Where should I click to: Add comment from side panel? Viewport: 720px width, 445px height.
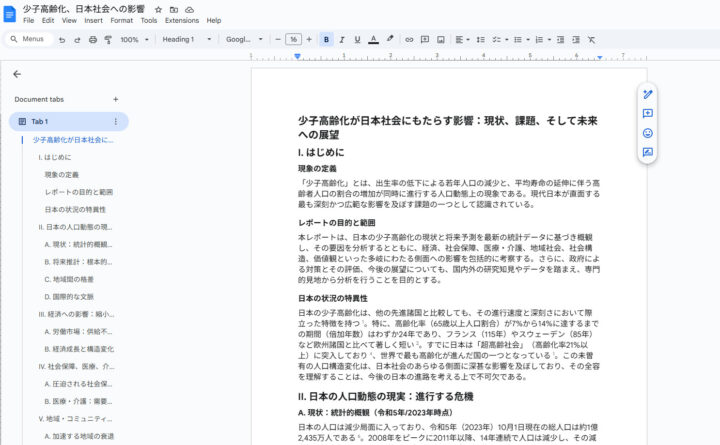point(647,113)
